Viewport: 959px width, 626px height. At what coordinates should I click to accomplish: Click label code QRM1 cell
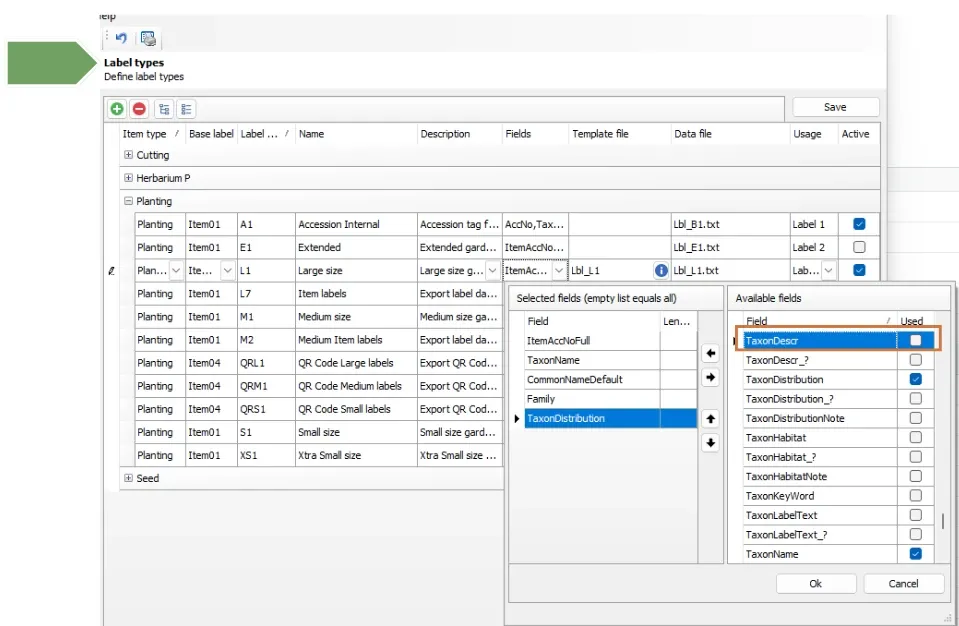266,386
